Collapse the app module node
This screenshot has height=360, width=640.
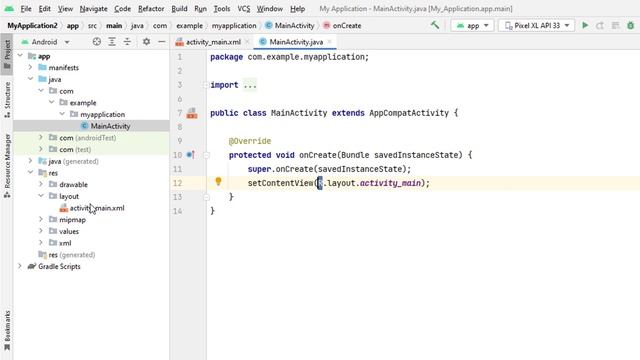(20, 56)
